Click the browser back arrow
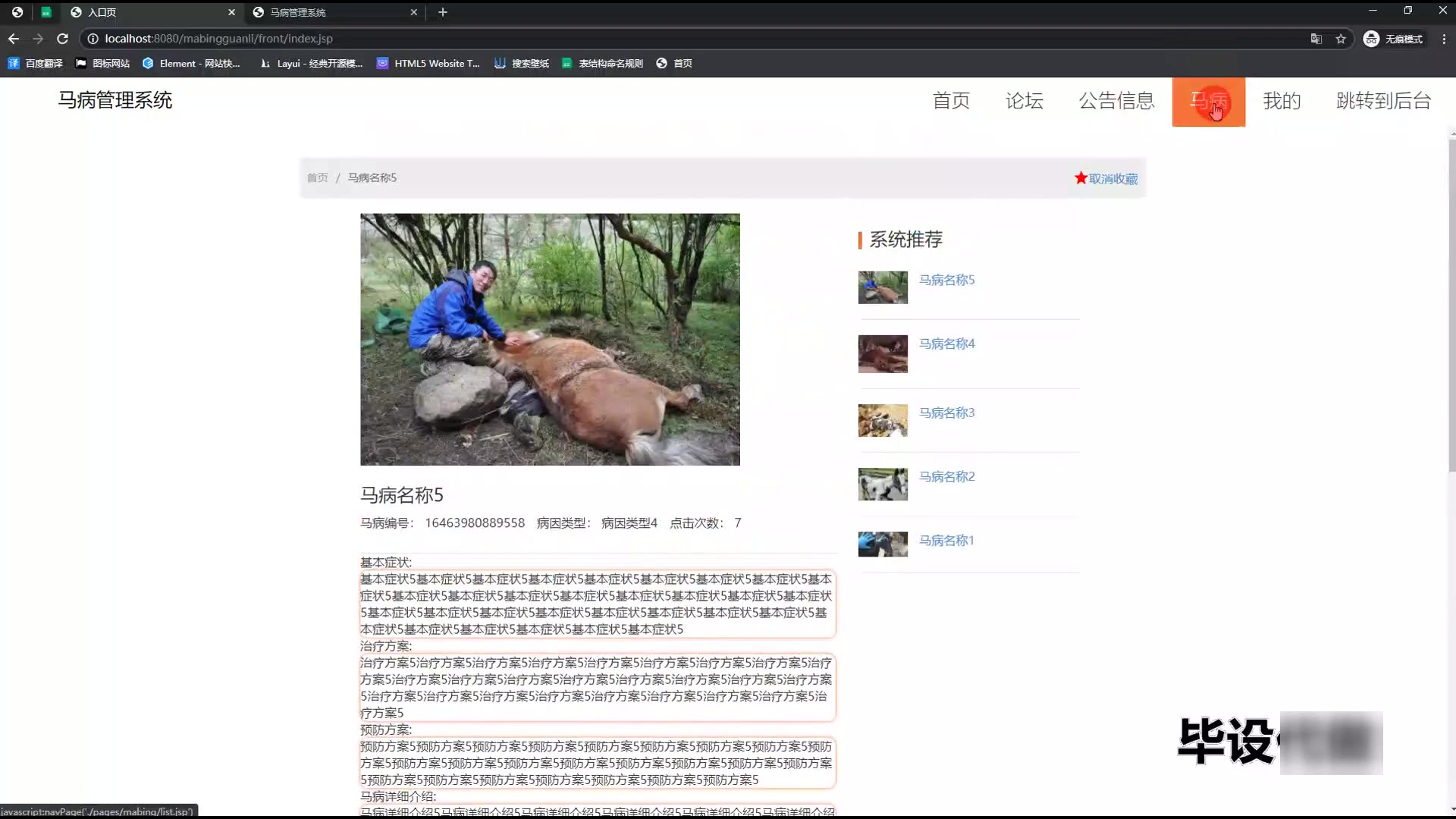 pos(14,39)
